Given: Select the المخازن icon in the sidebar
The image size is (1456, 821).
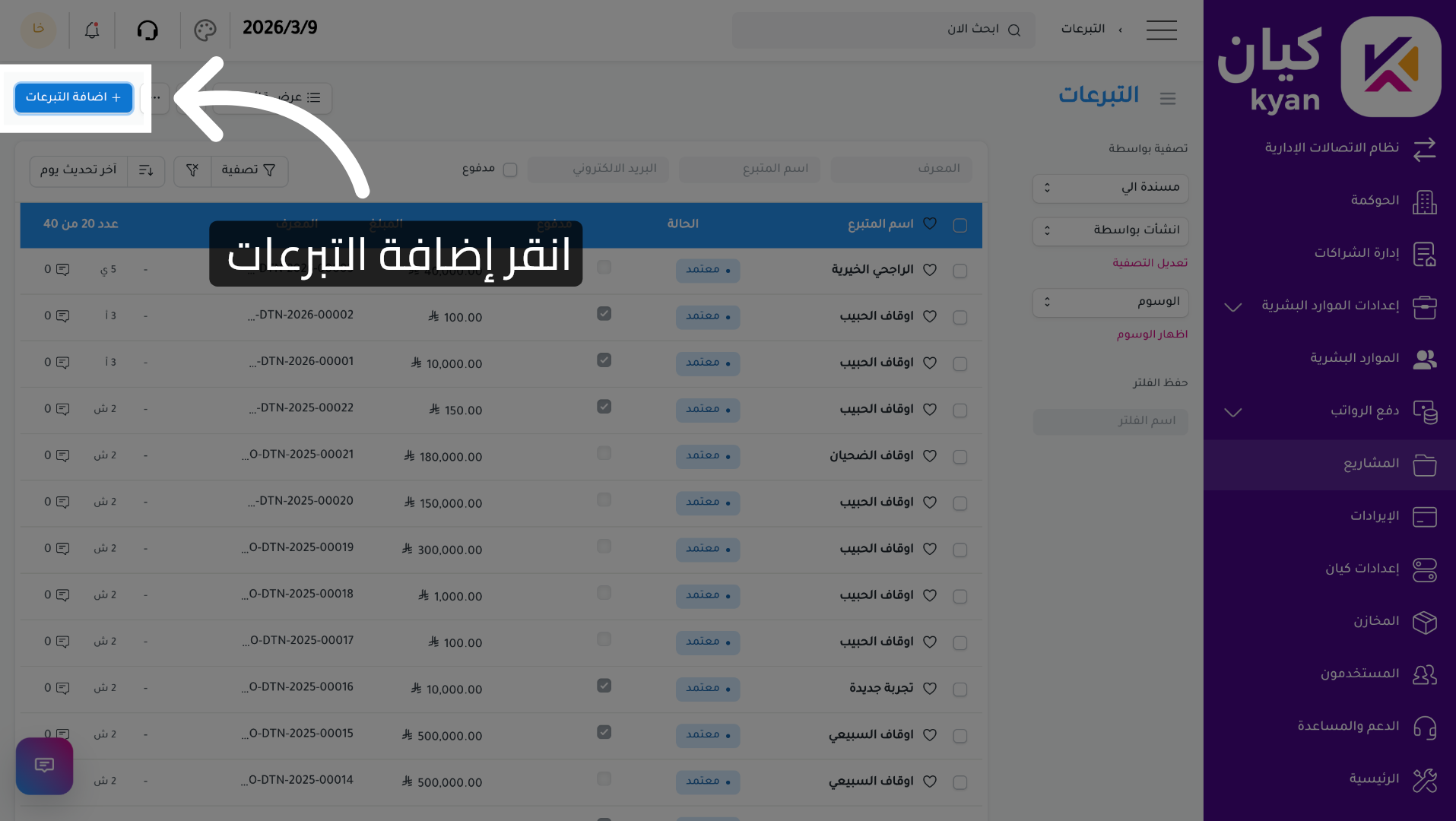Looking at the screenshot, I should (x=1426, y=622).
